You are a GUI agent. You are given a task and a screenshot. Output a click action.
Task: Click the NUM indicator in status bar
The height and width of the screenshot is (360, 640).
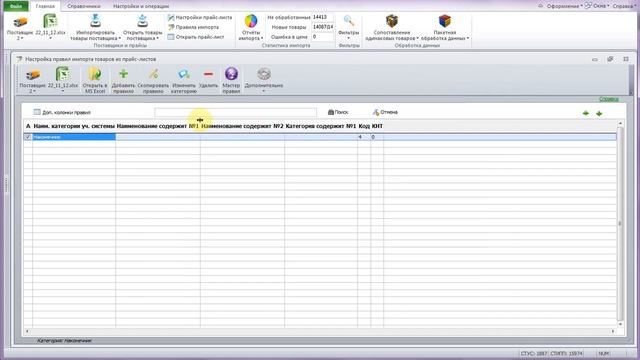603,353
